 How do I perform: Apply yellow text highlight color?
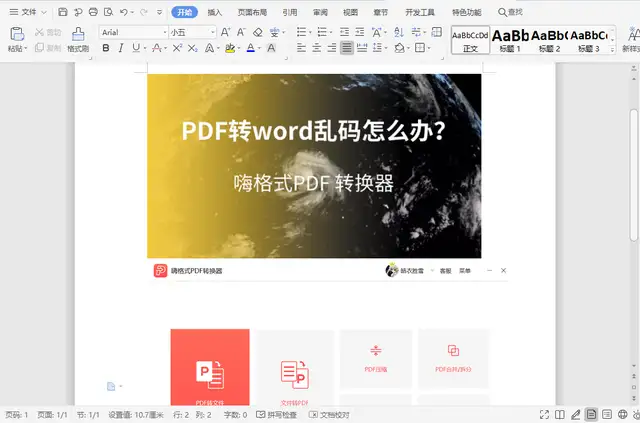[230, 48]
